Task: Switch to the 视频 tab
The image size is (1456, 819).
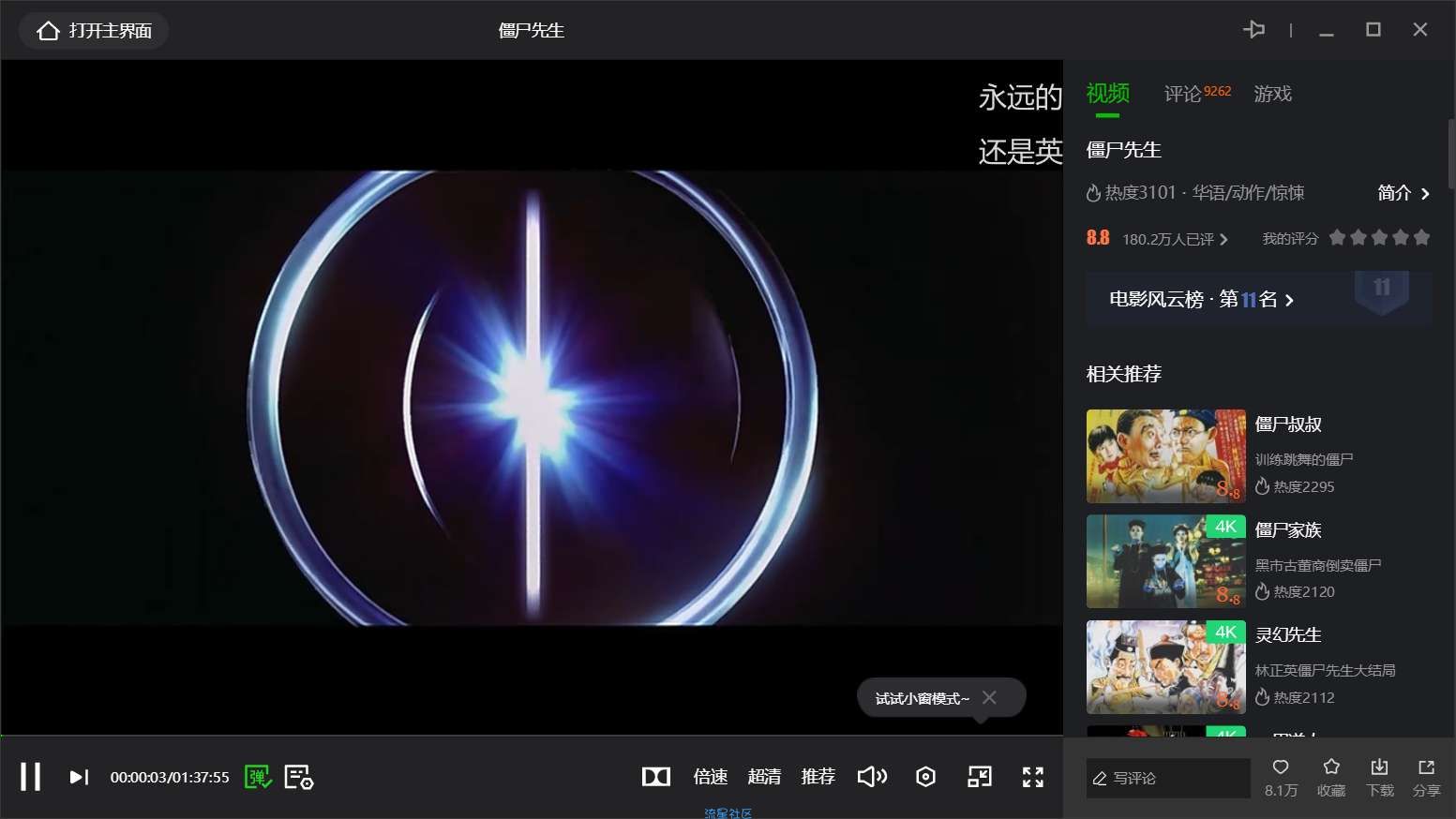Action: (1108, 94)
